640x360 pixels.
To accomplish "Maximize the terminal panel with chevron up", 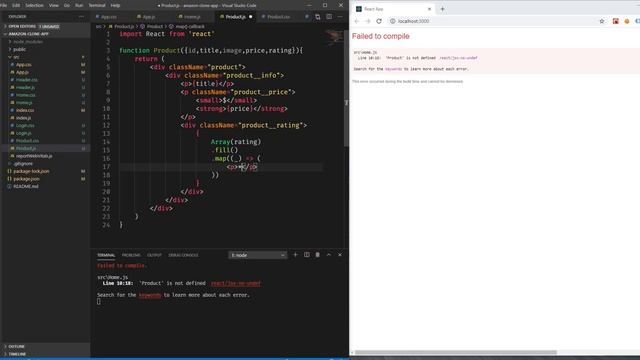I will tap(329, 255).
